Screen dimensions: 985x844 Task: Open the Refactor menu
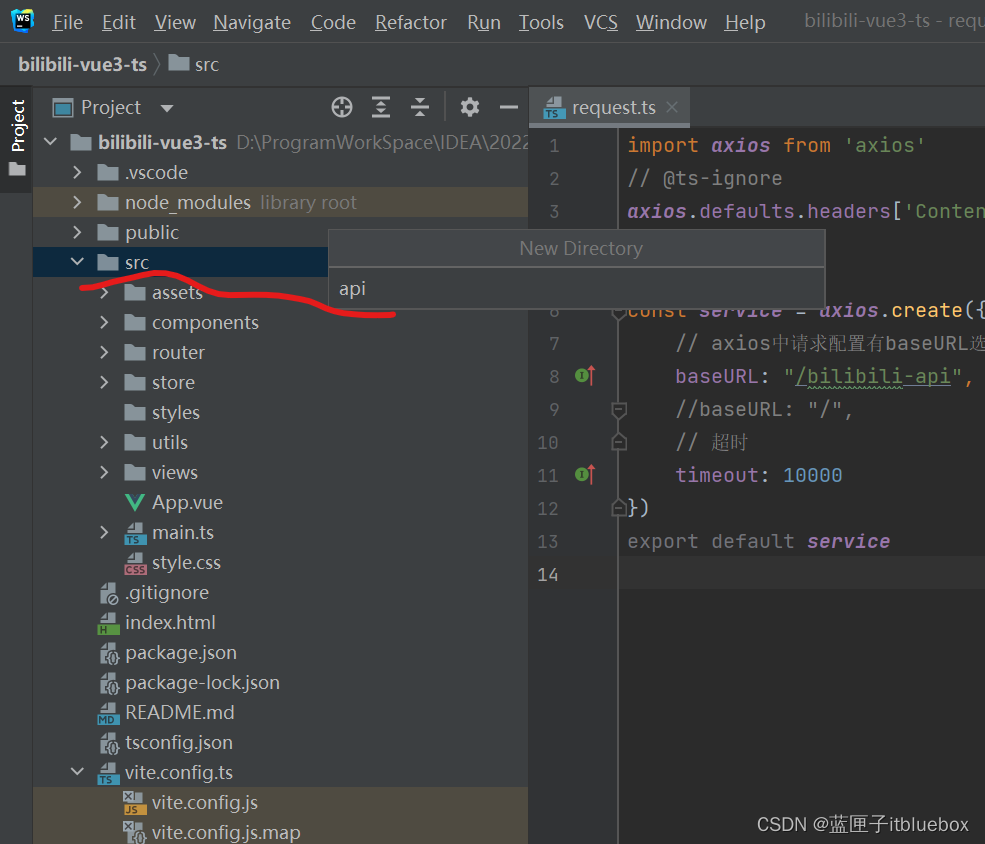point(411,23)
